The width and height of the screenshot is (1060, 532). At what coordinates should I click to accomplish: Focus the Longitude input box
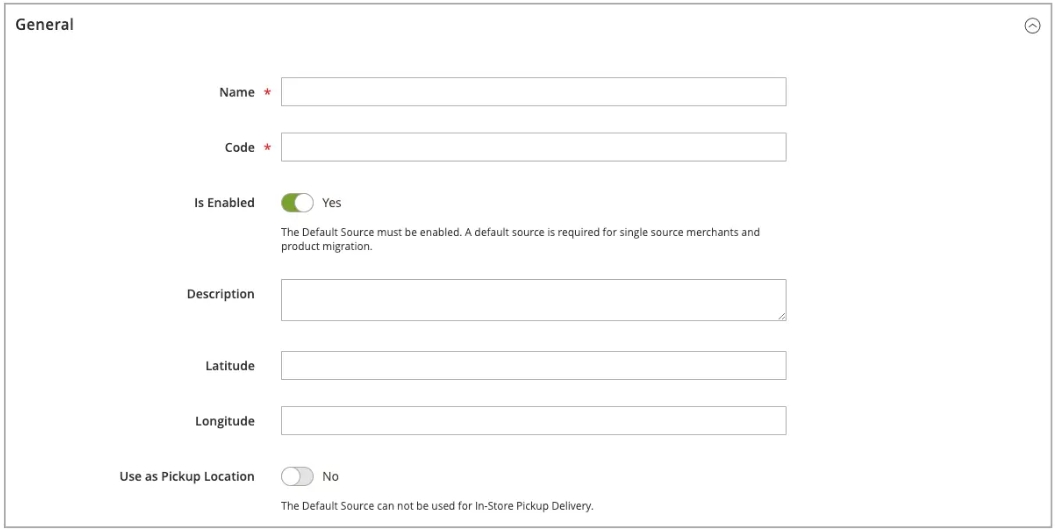[x=533, y=421]
